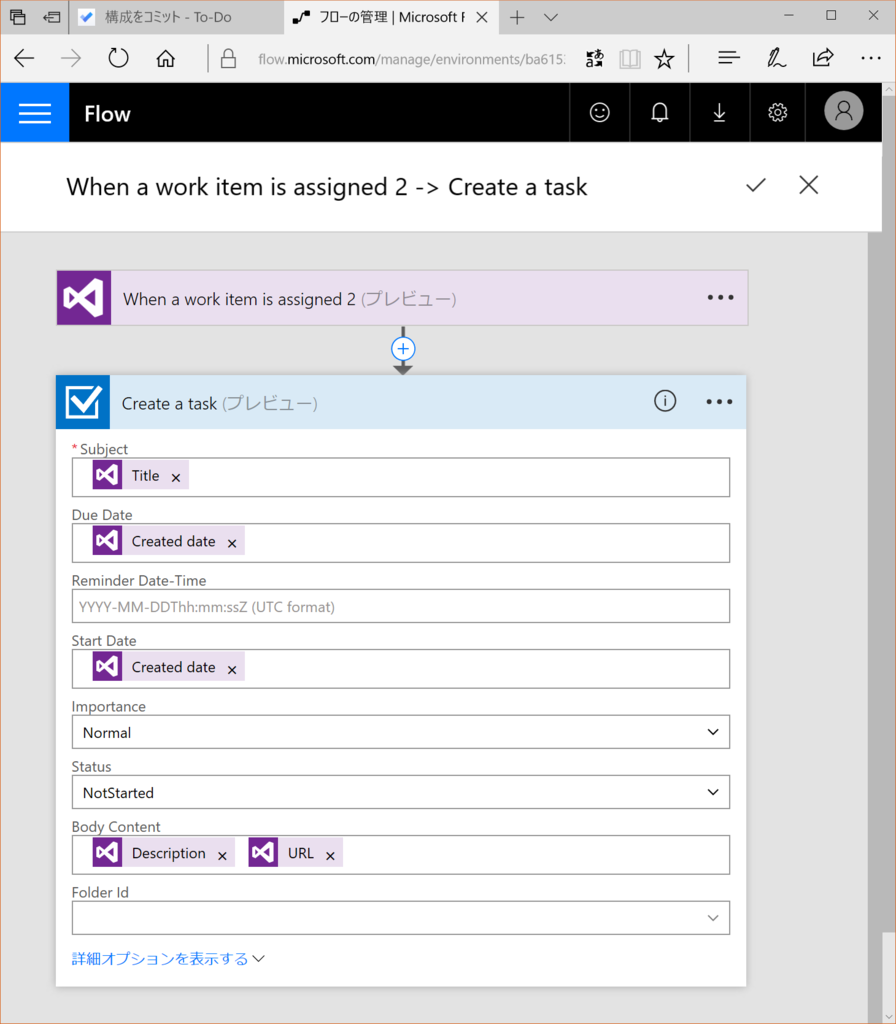Open the trigger card's ellipsis menu

[x=720, y=298]
